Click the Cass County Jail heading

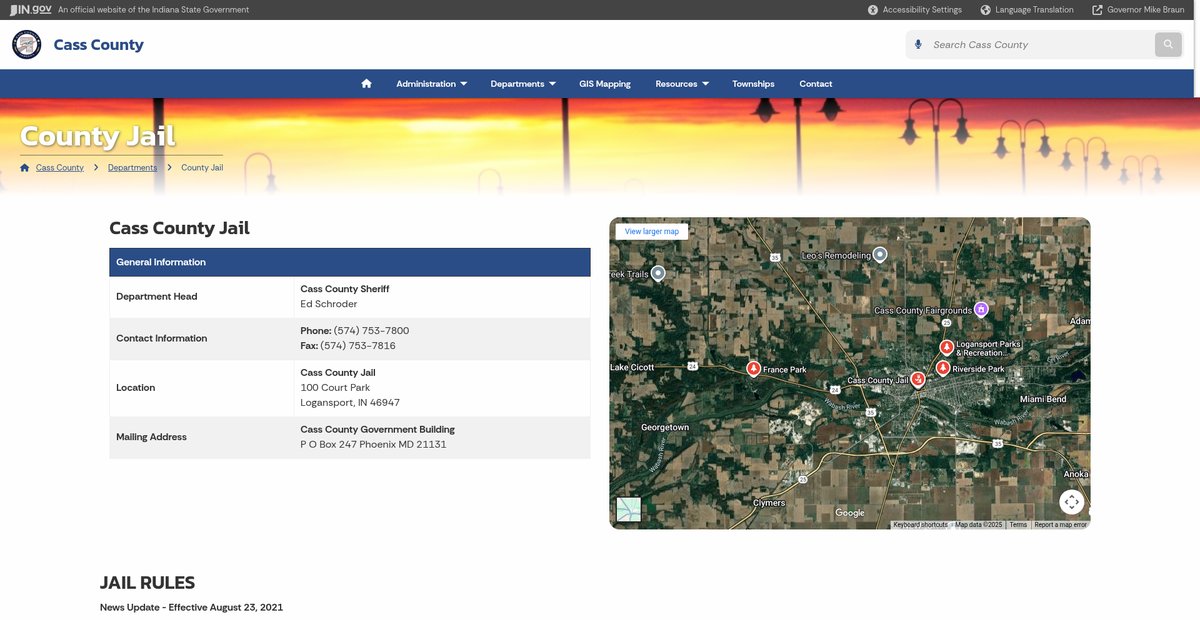[179, 228]
